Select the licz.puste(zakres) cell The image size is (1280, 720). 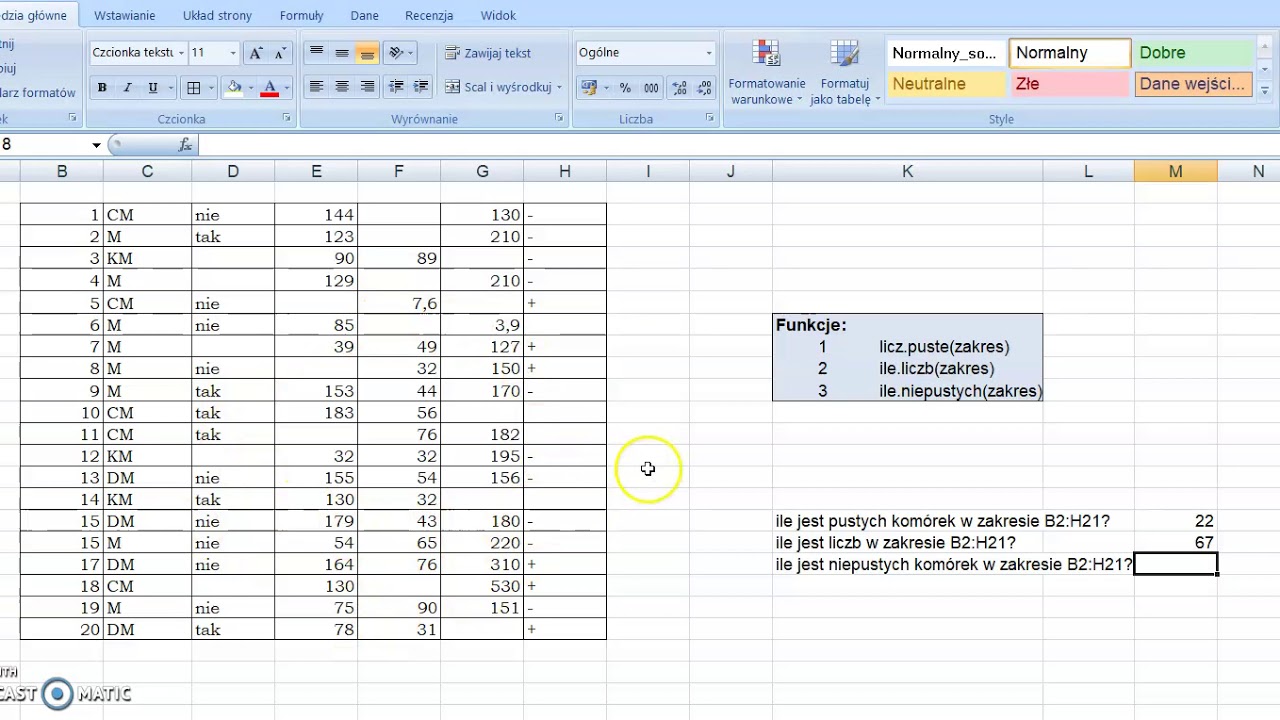pyautogui.click(x=944, y=347)
